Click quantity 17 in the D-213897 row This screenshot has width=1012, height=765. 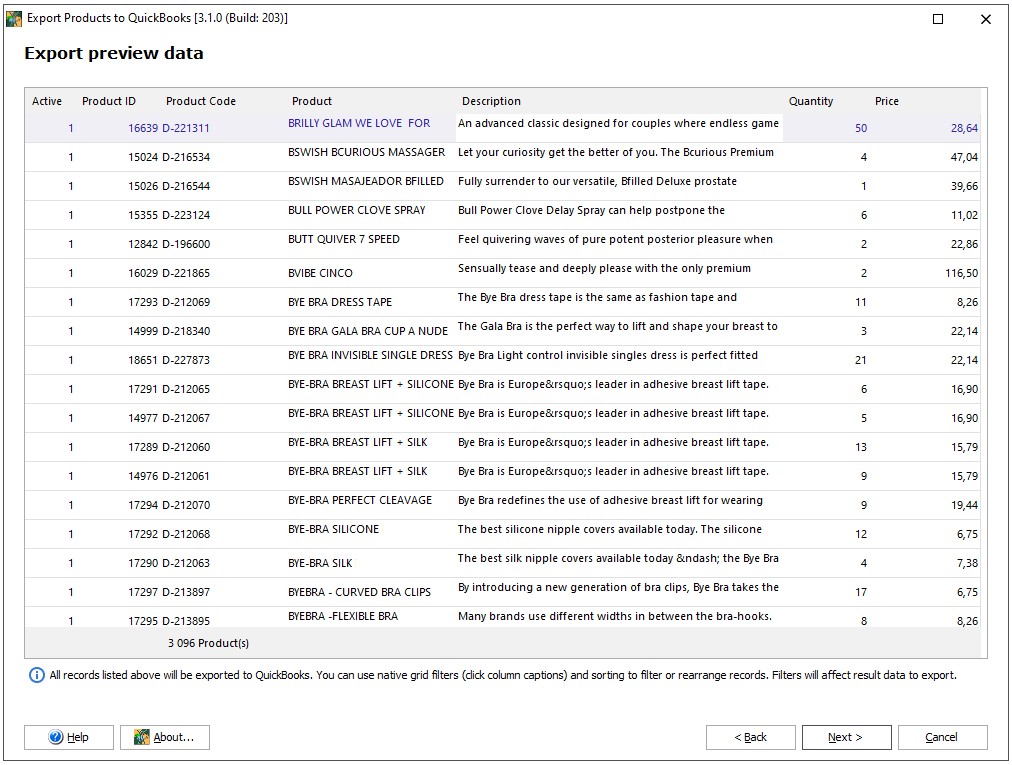[x=861, y=593]
